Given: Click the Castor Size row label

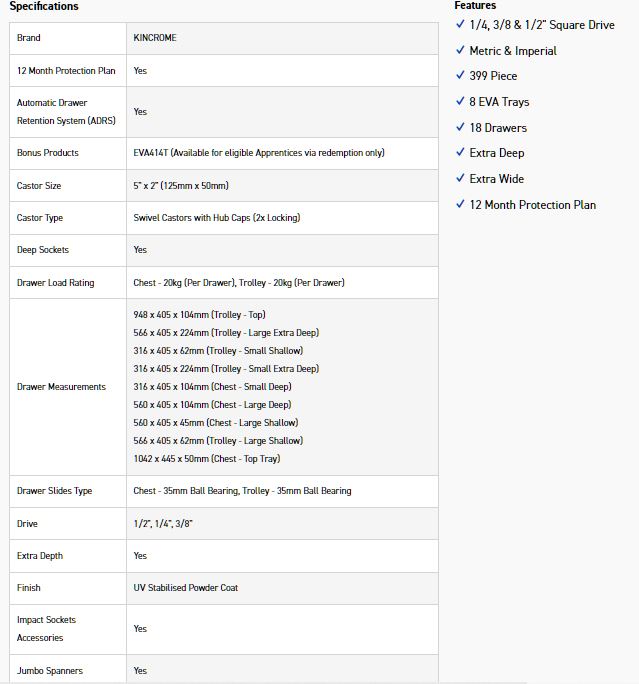Looking at the screenshot, I should click(39, 186).
